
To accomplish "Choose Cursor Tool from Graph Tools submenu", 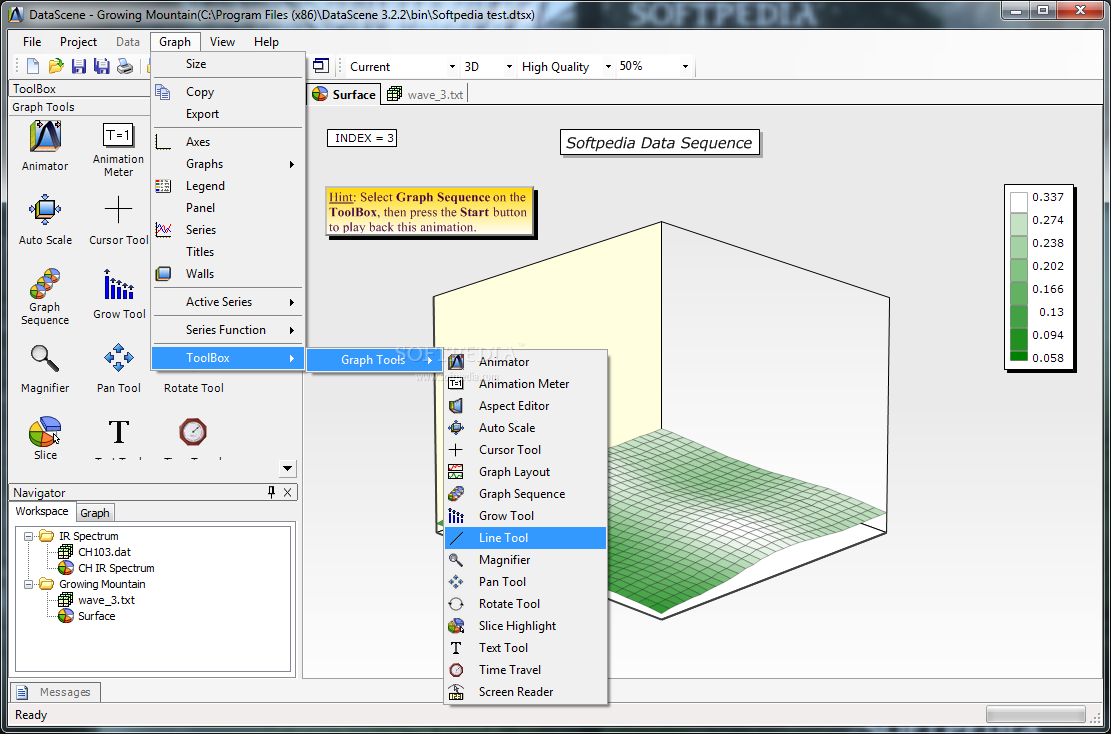I will [525, 450].
